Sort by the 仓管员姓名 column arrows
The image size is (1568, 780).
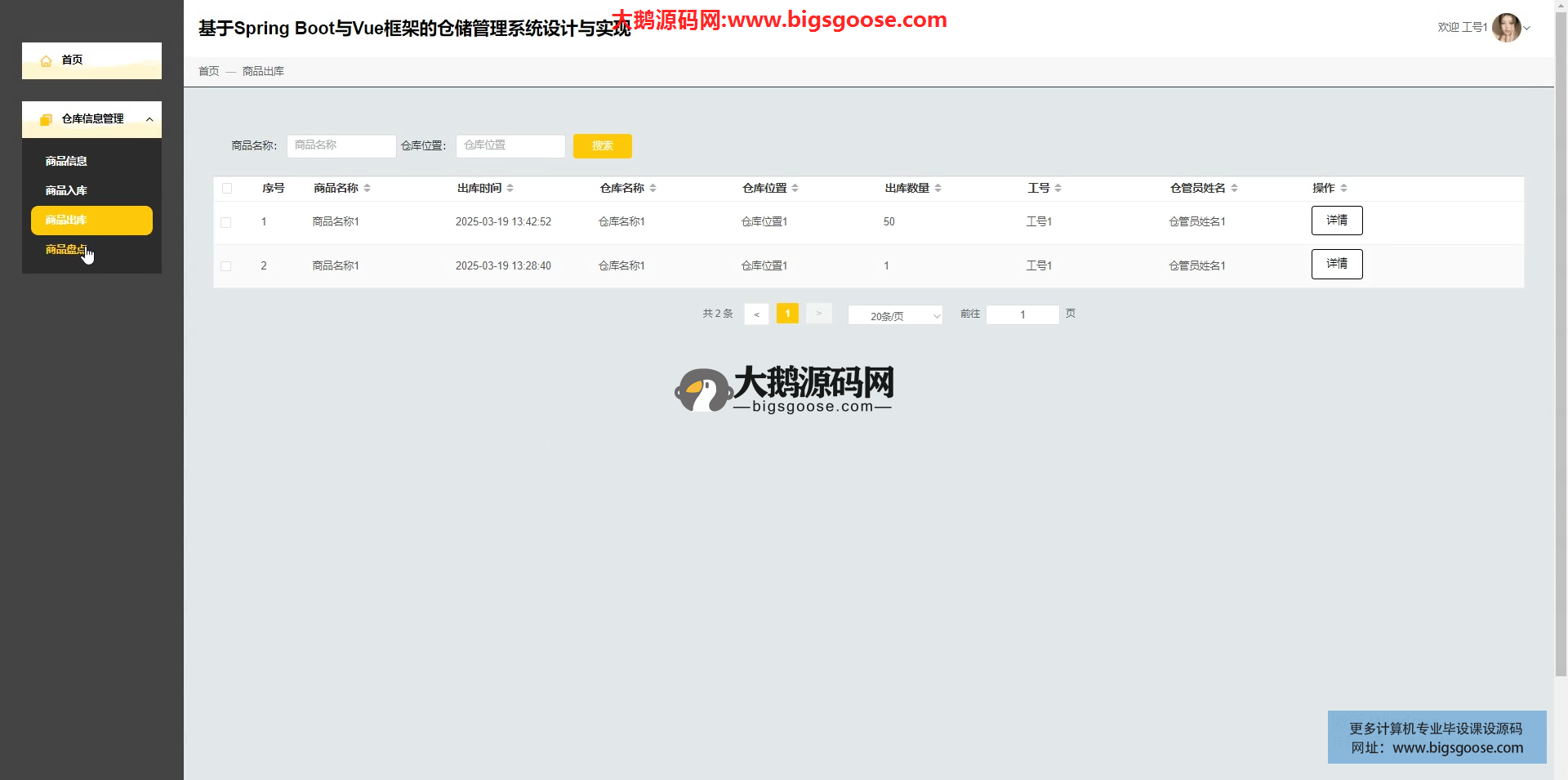(1234, 189)
